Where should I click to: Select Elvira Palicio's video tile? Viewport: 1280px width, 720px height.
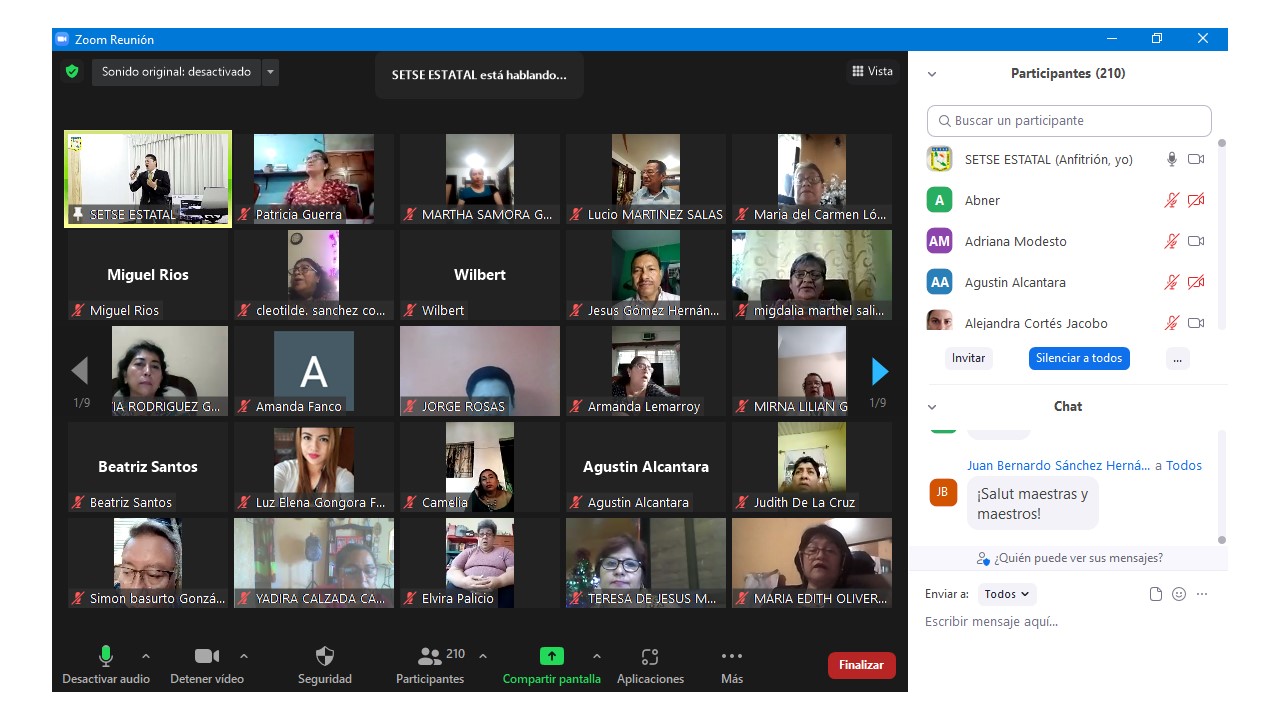point(480,563)
